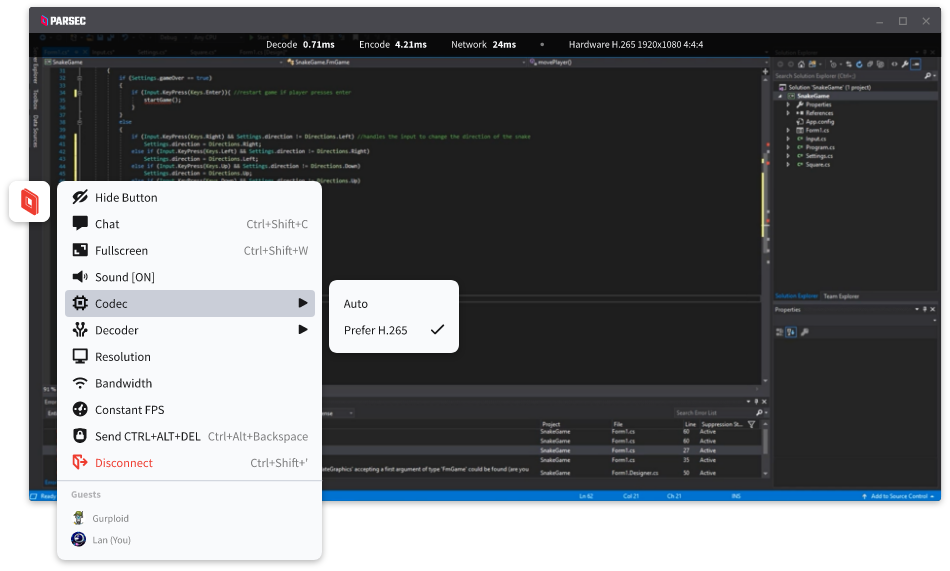Click the Parsec logo in title bar
This screenshot has width=950, height=571.
point(63,21)
